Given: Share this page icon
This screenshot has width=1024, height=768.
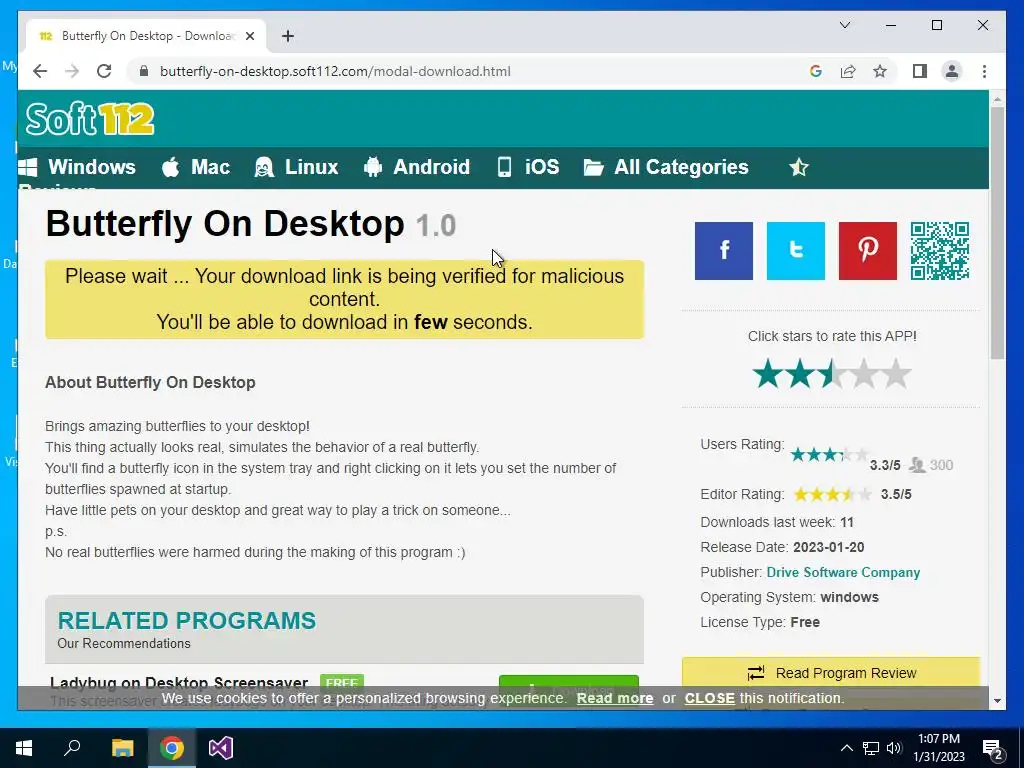Looking at the screenshot, I should [x=848, y=71].
